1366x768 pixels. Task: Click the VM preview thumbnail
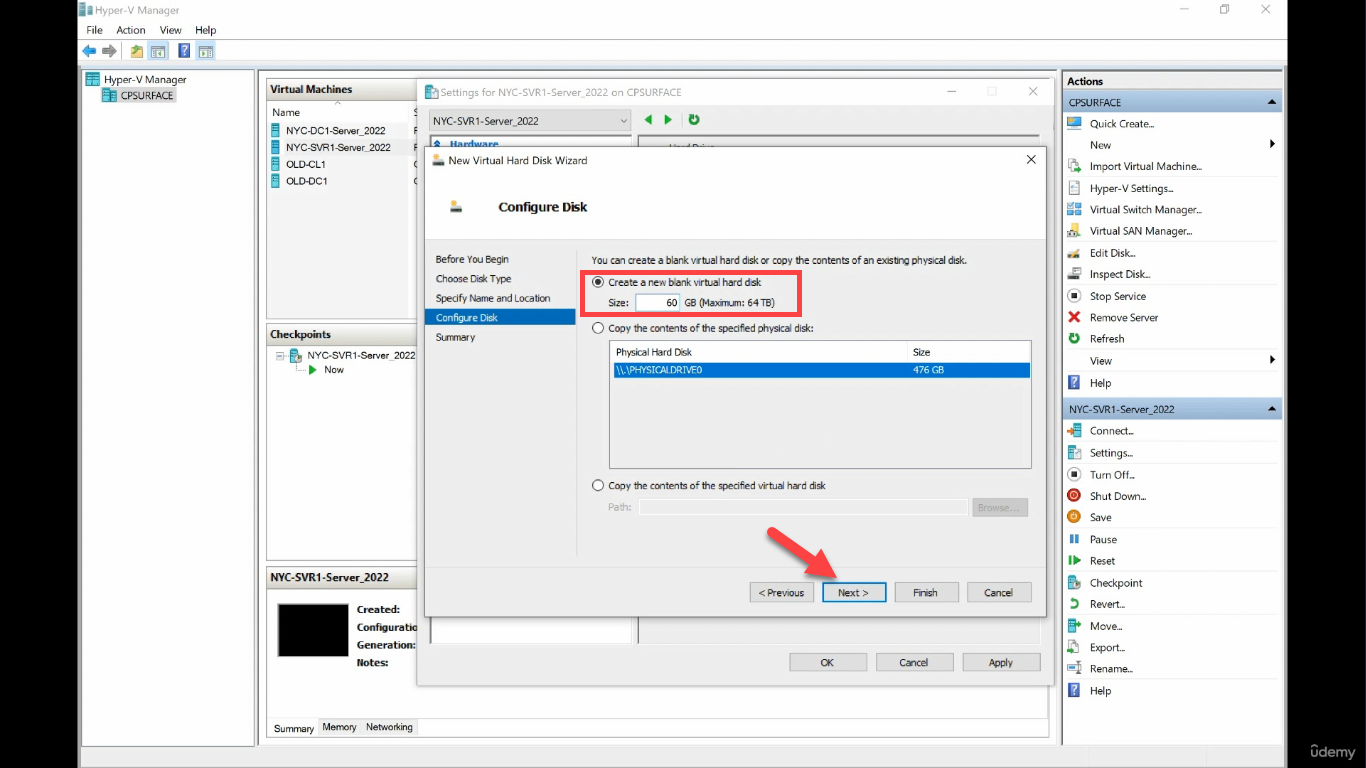(x=313, y=630)
